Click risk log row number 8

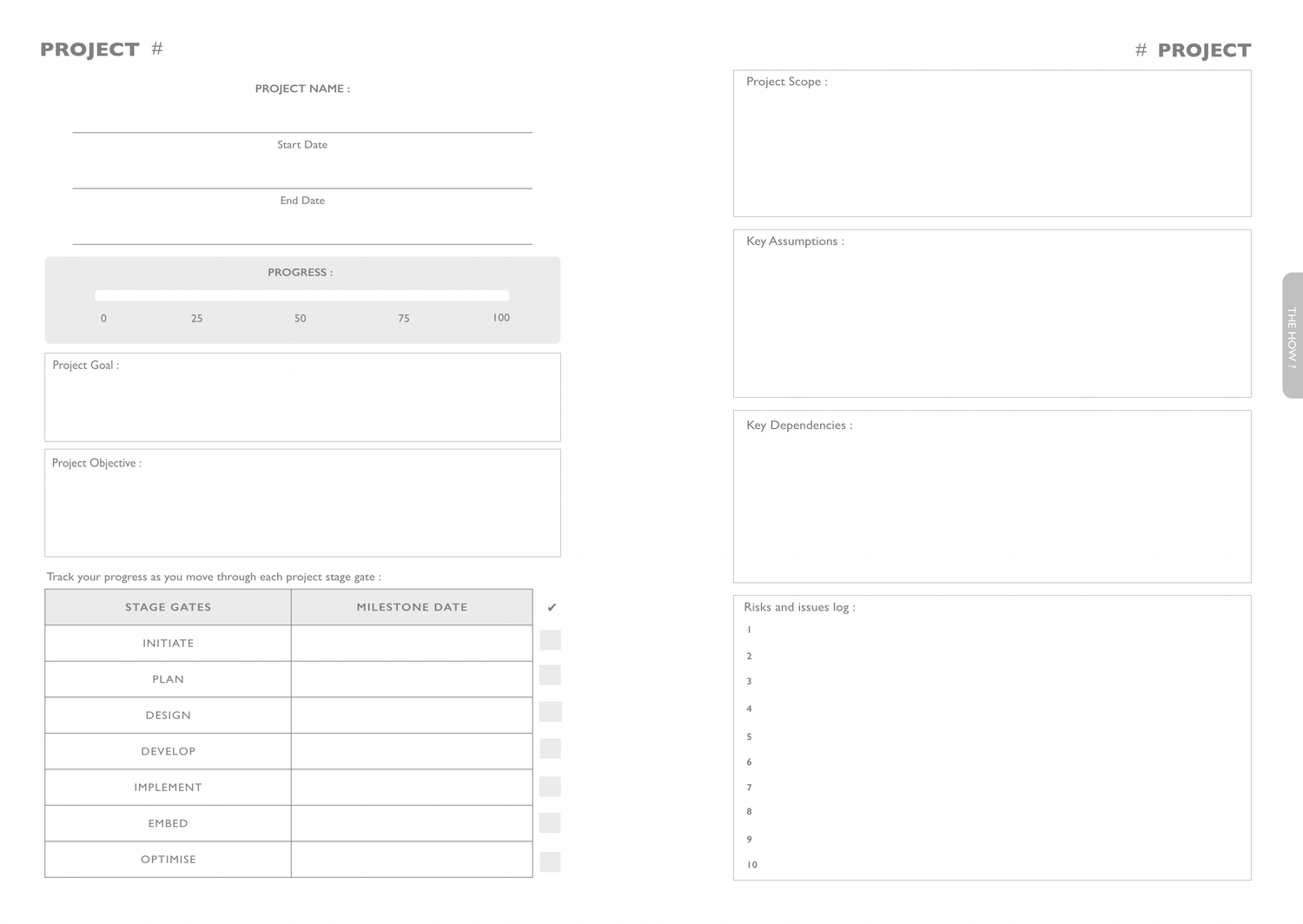[749, 812]
